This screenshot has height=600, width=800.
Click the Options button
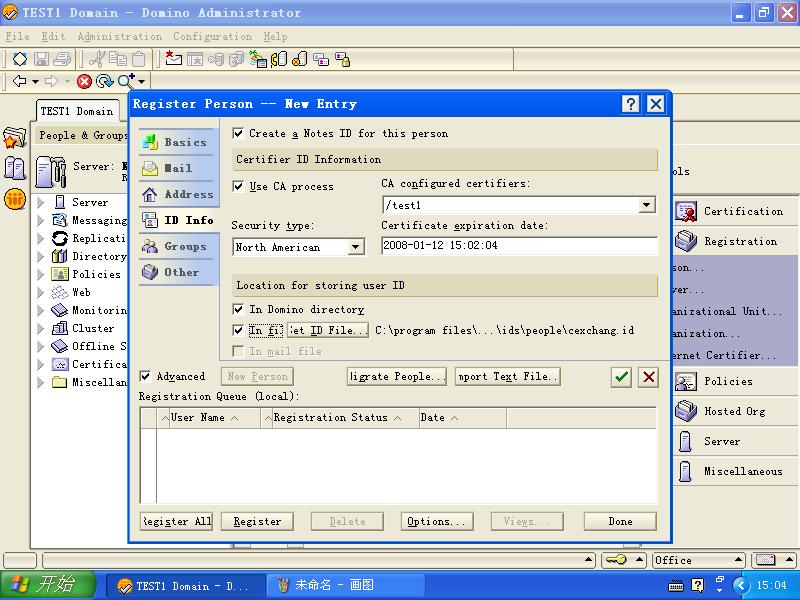pos(437,521)
